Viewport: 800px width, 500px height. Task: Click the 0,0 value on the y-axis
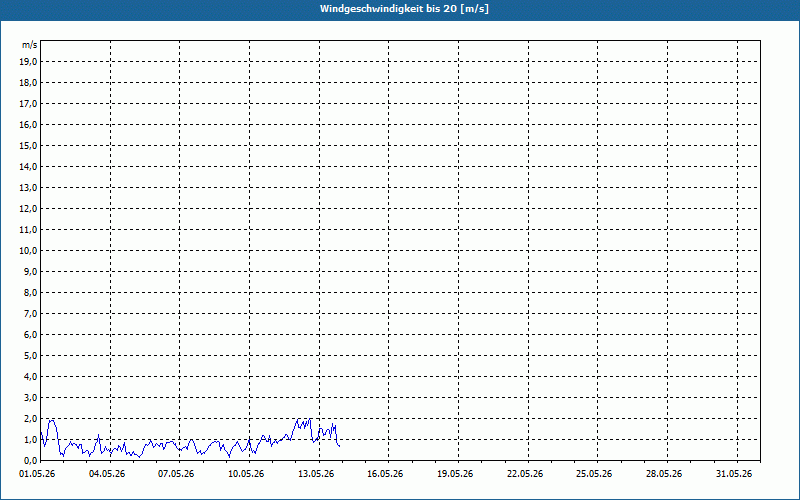[31, 460]
